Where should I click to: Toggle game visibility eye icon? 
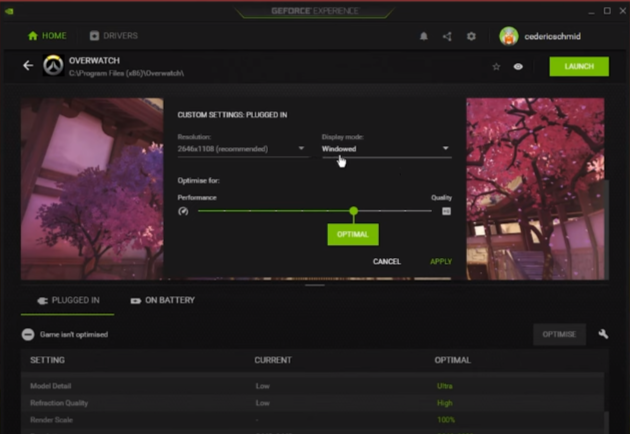coord(518,67)
